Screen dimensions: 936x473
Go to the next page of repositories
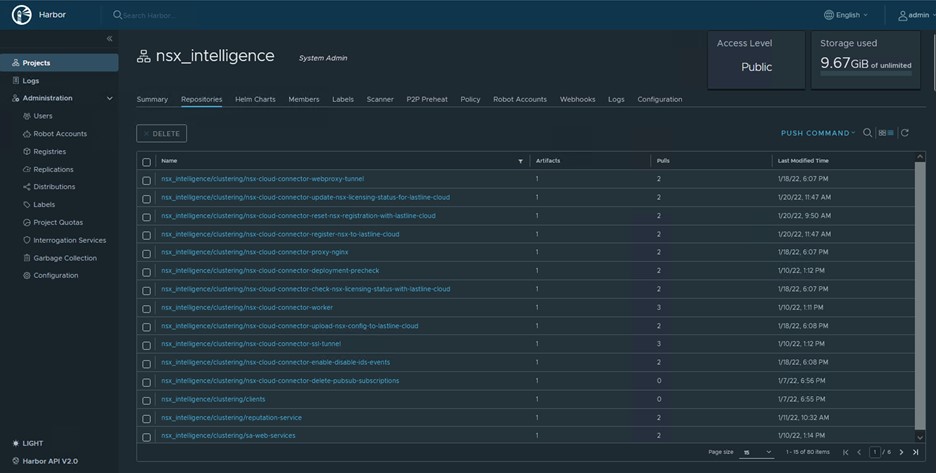tap(901, 452)
